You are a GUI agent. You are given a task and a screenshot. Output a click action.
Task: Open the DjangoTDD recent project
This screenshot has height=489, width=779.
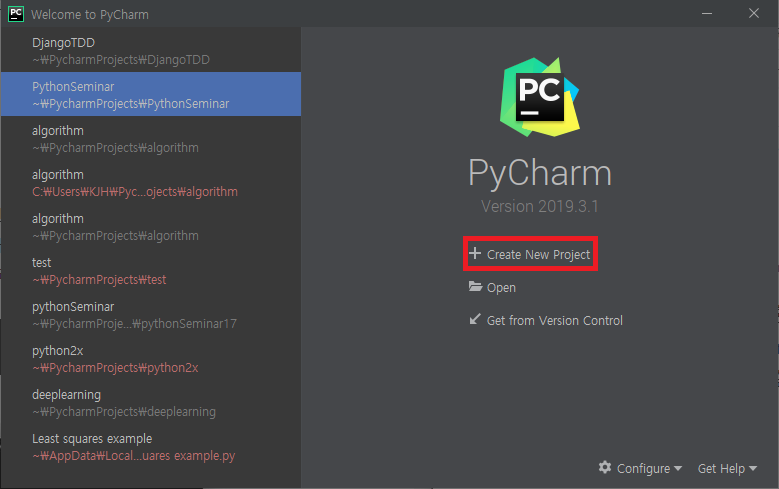coord(151,50)
